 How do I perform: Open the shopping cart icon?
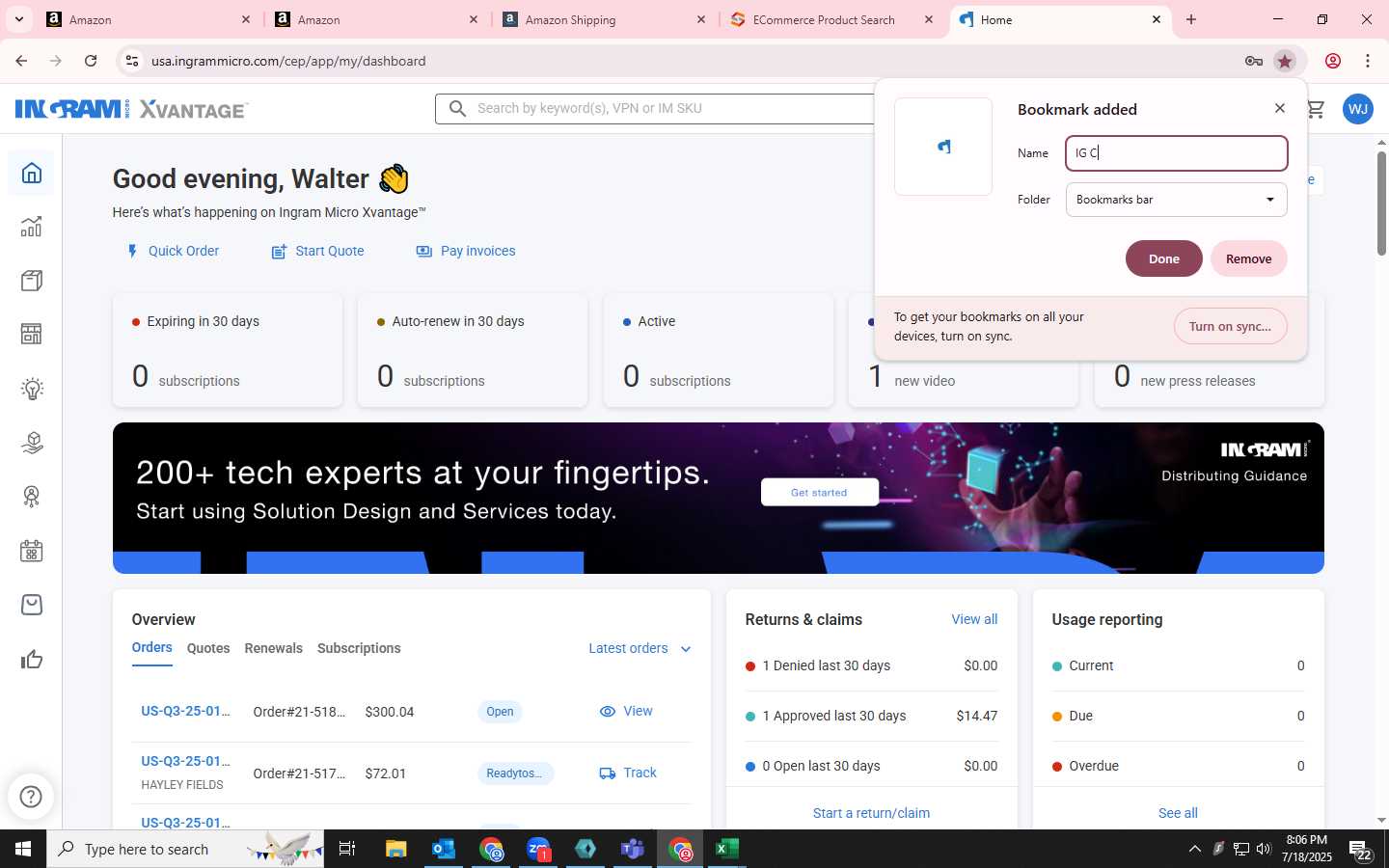(x=1316, y=109)
